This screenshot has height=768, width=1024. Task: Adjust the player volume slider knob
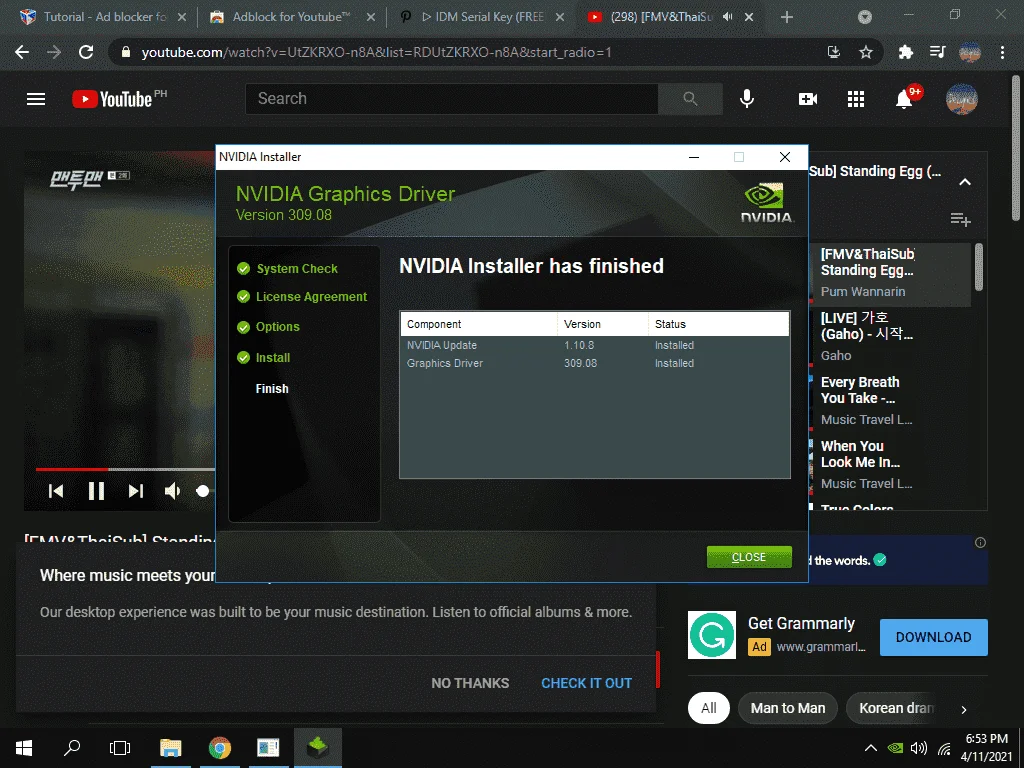(203, 491)
